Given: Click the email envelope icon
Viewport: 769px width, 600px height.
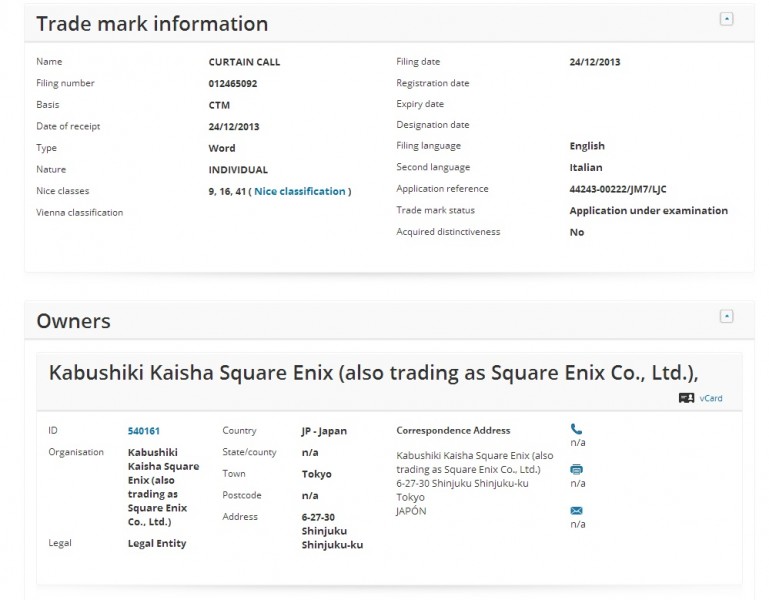Looking at the screenshot, I should click(576, 510).
